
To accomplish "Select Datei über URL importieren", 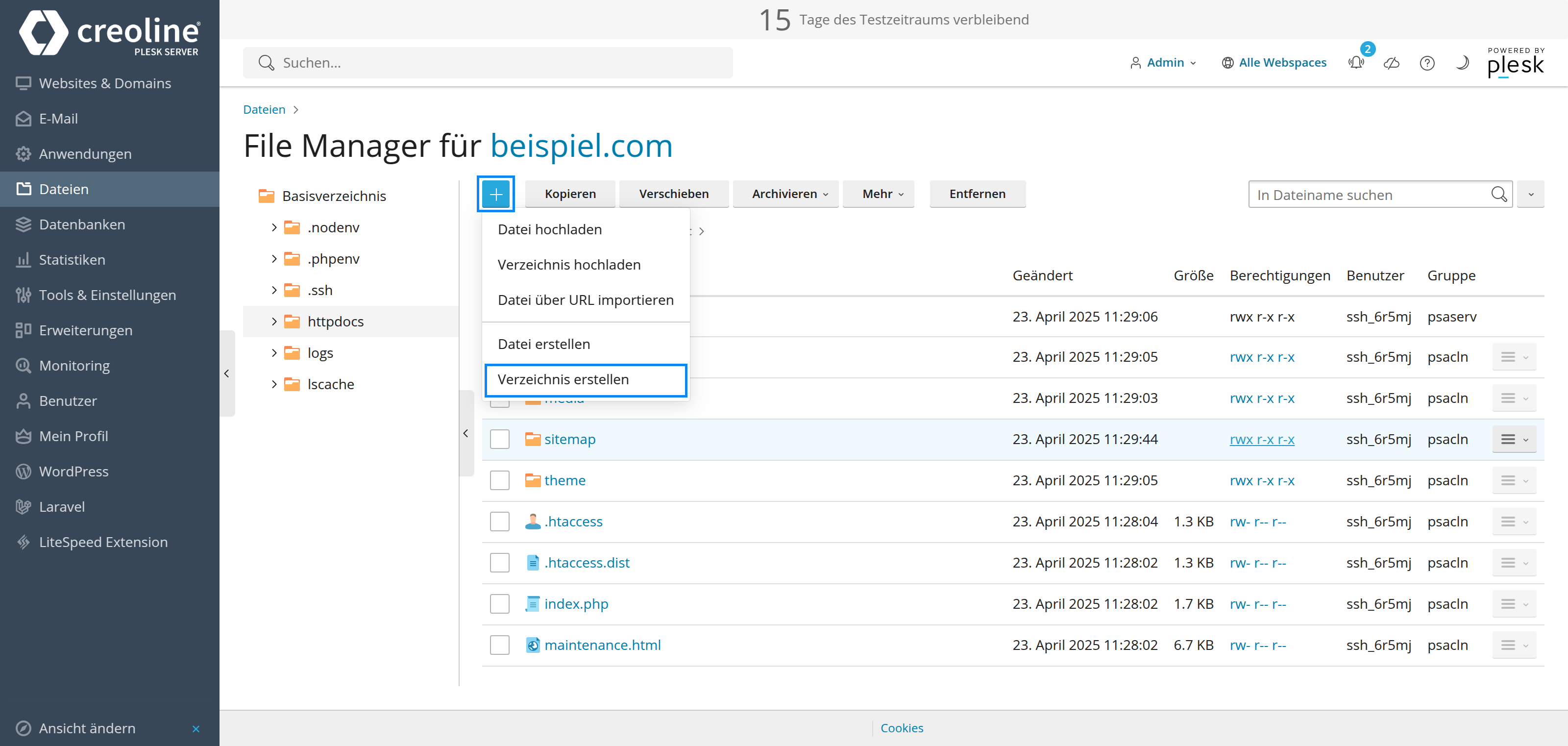I will tap(586, 300).
